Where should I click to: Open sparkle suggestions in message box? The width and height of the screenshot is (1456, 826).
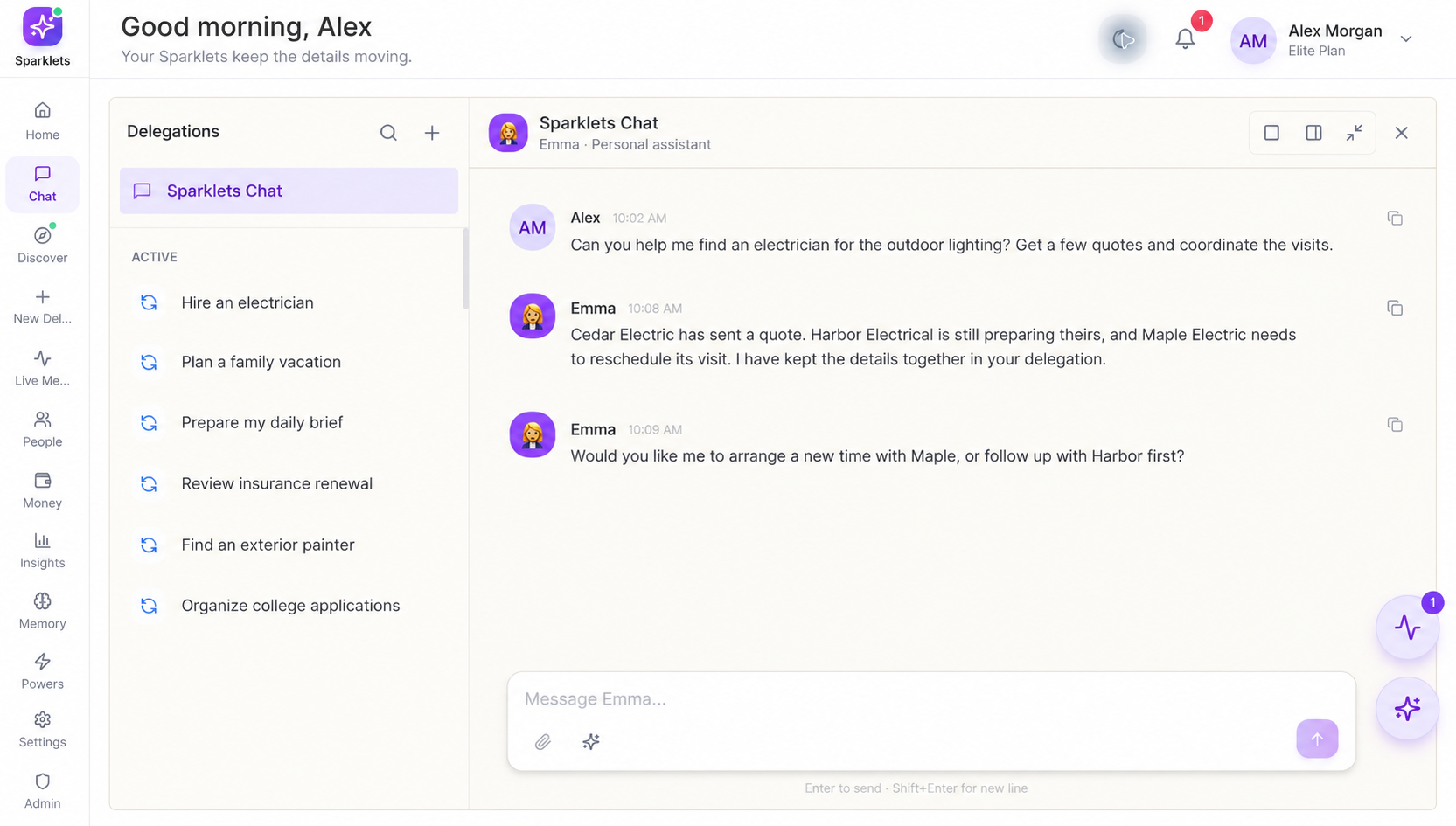591,742
